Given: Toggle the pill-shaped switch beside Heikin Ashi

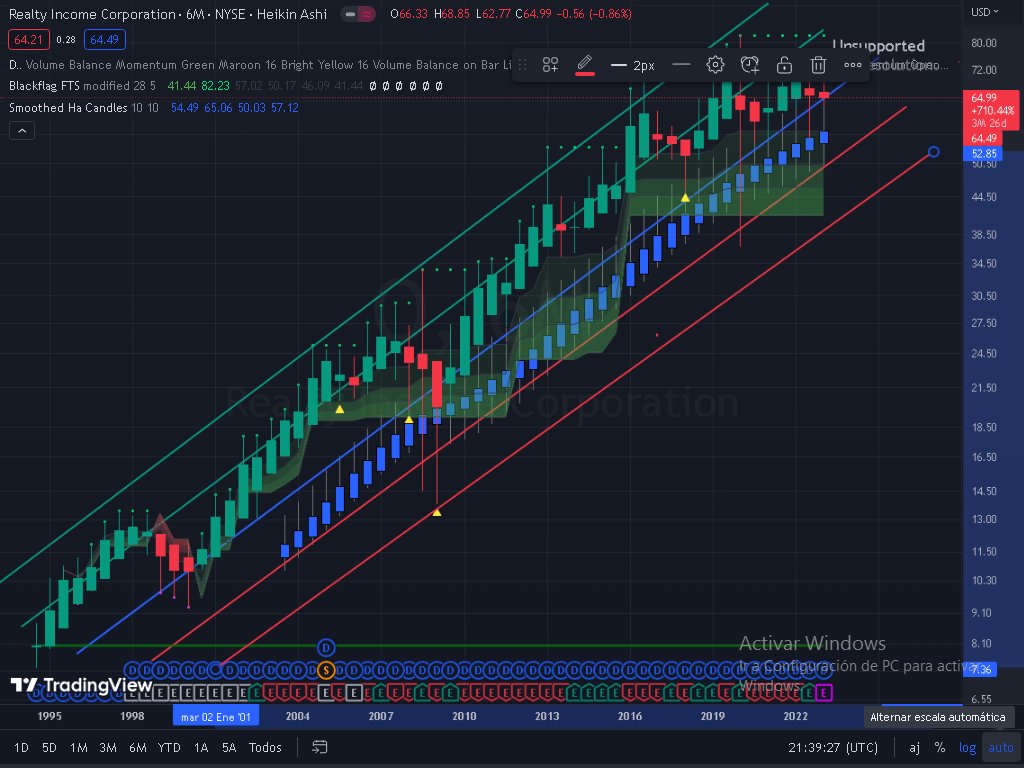Looking at the screenshot, I should click(359, 14).
